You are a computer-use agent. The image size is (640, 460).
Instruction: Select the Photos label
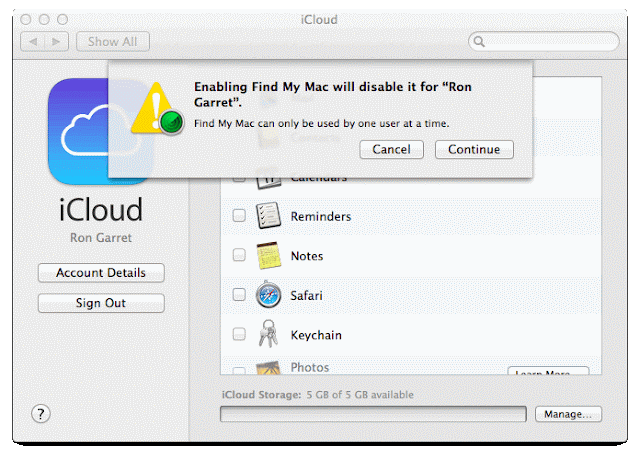pyautogui.click(x=310, y=367)
